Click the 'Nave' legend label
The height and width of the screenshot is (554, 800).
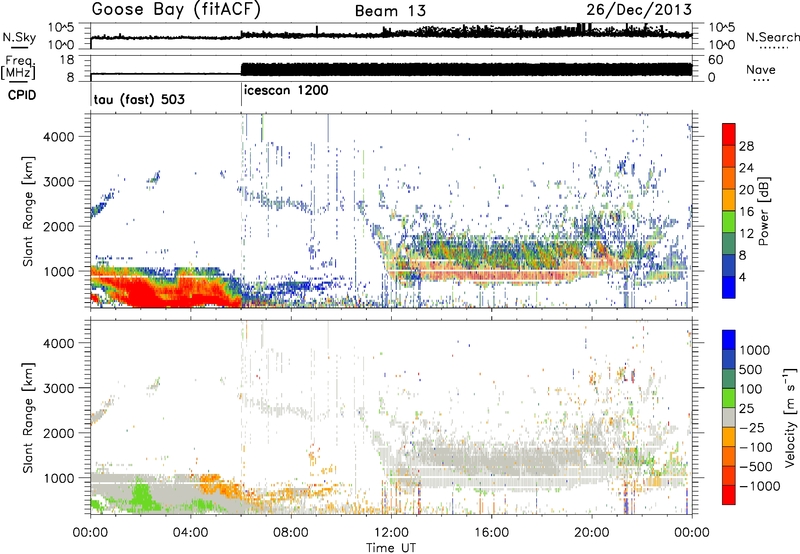pyautogui.click(x=761, y=70)
